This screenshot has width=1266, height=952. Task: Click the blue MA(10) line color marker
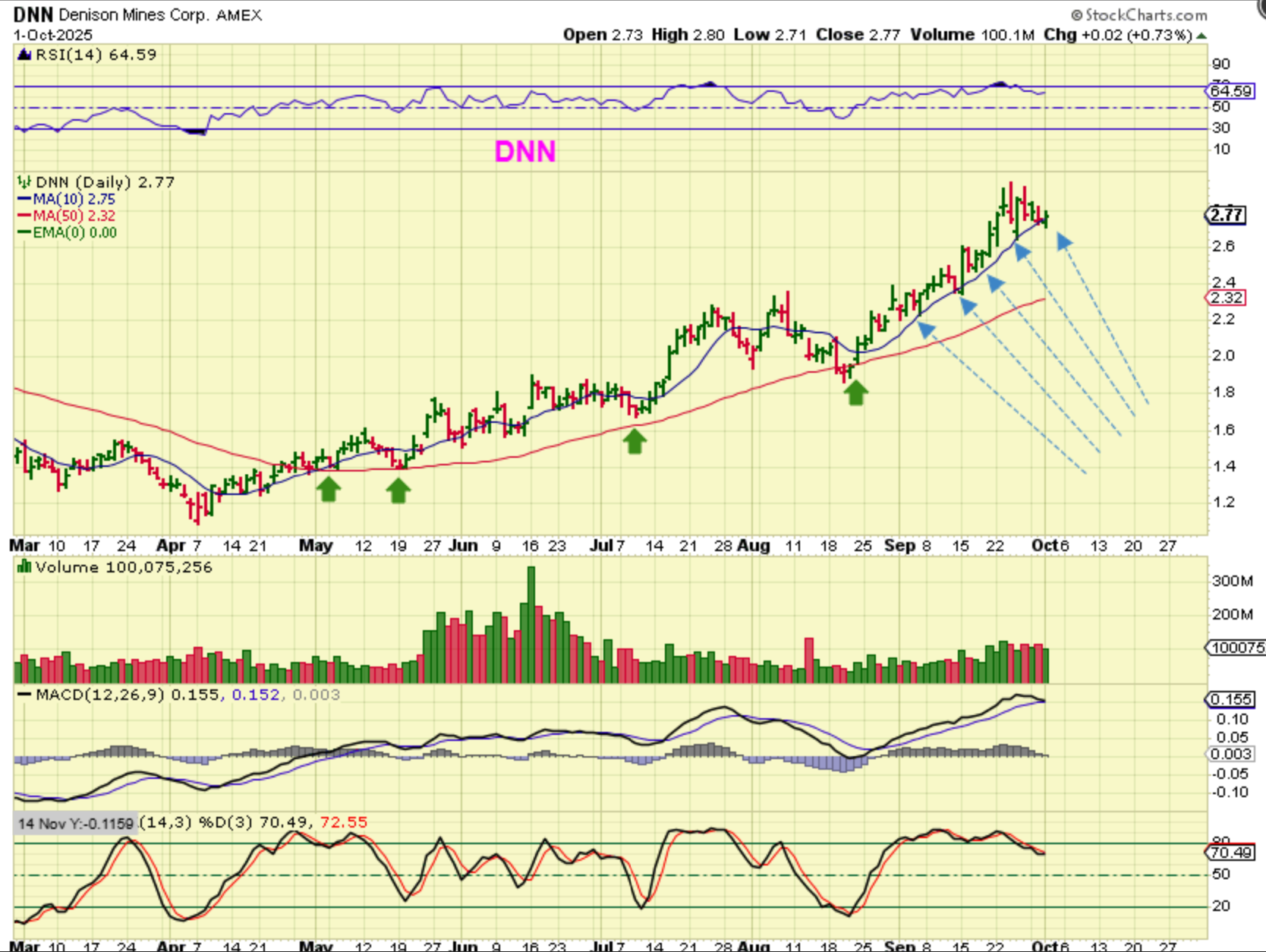(24, 199)
